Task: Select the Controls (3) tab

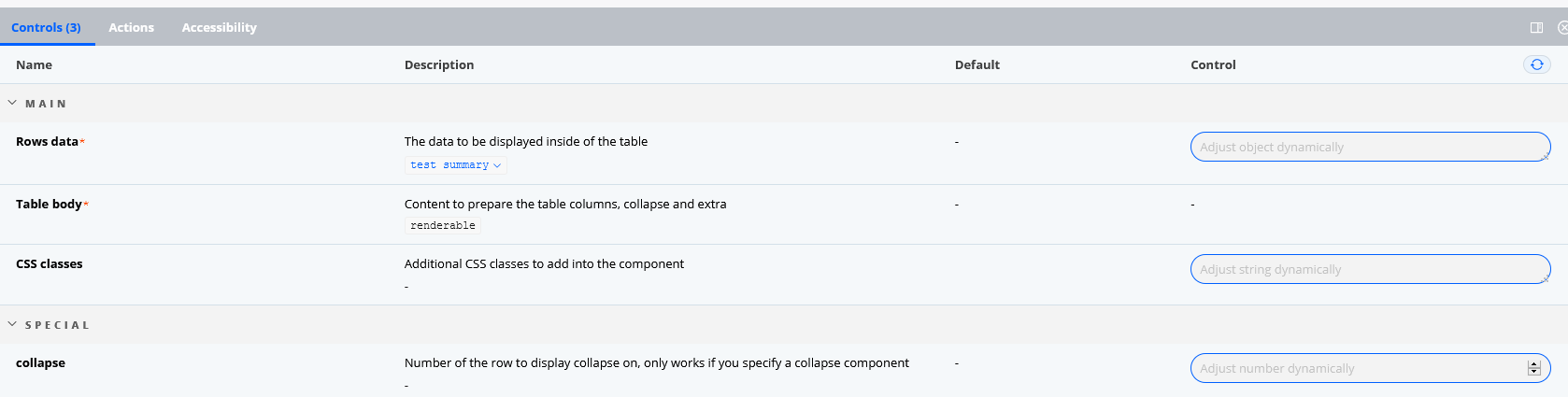Action: [47, 28]
